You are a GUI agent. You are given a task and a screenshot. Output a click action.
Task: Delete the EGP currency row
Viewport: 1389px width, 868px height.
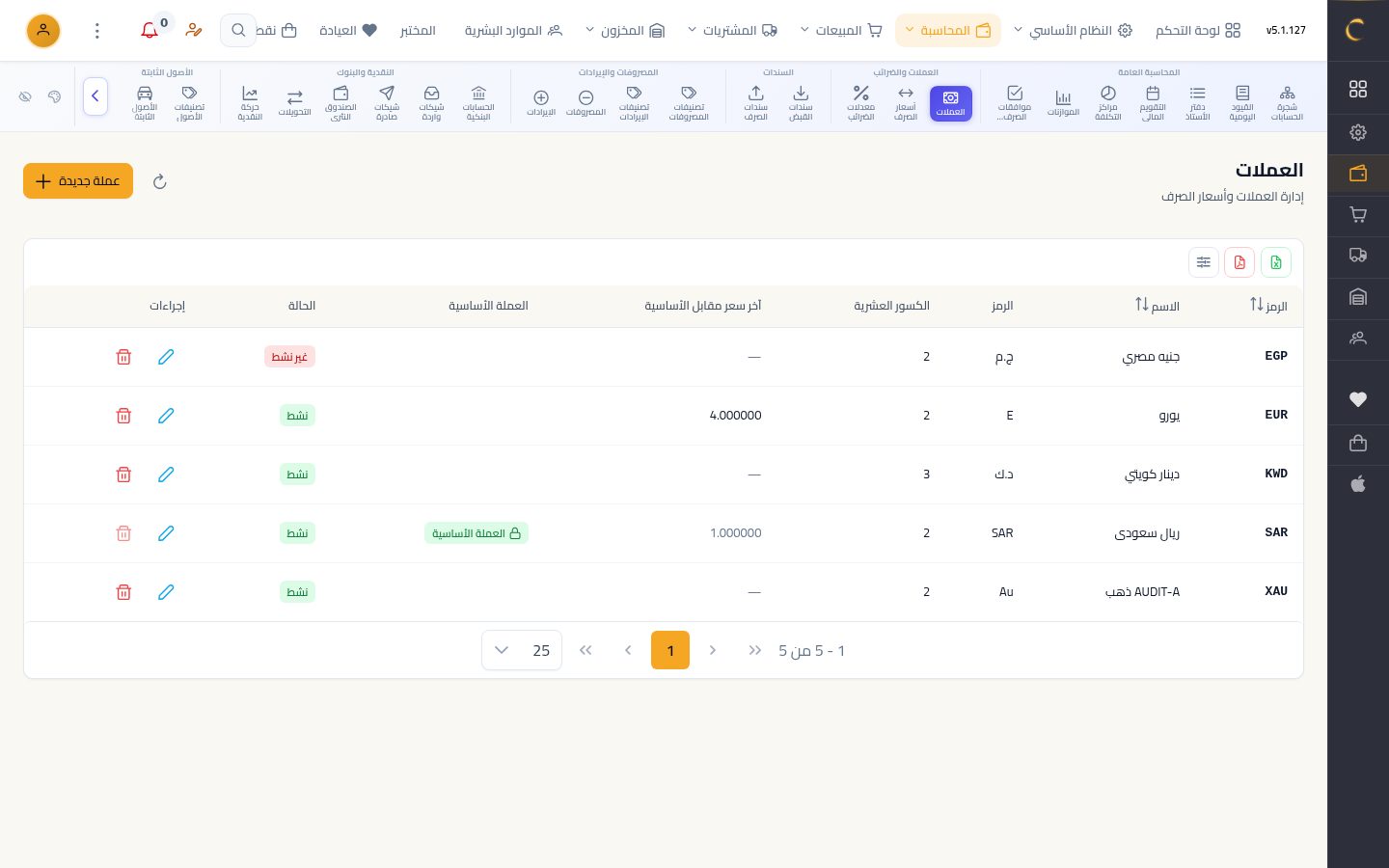click(123, 357)
